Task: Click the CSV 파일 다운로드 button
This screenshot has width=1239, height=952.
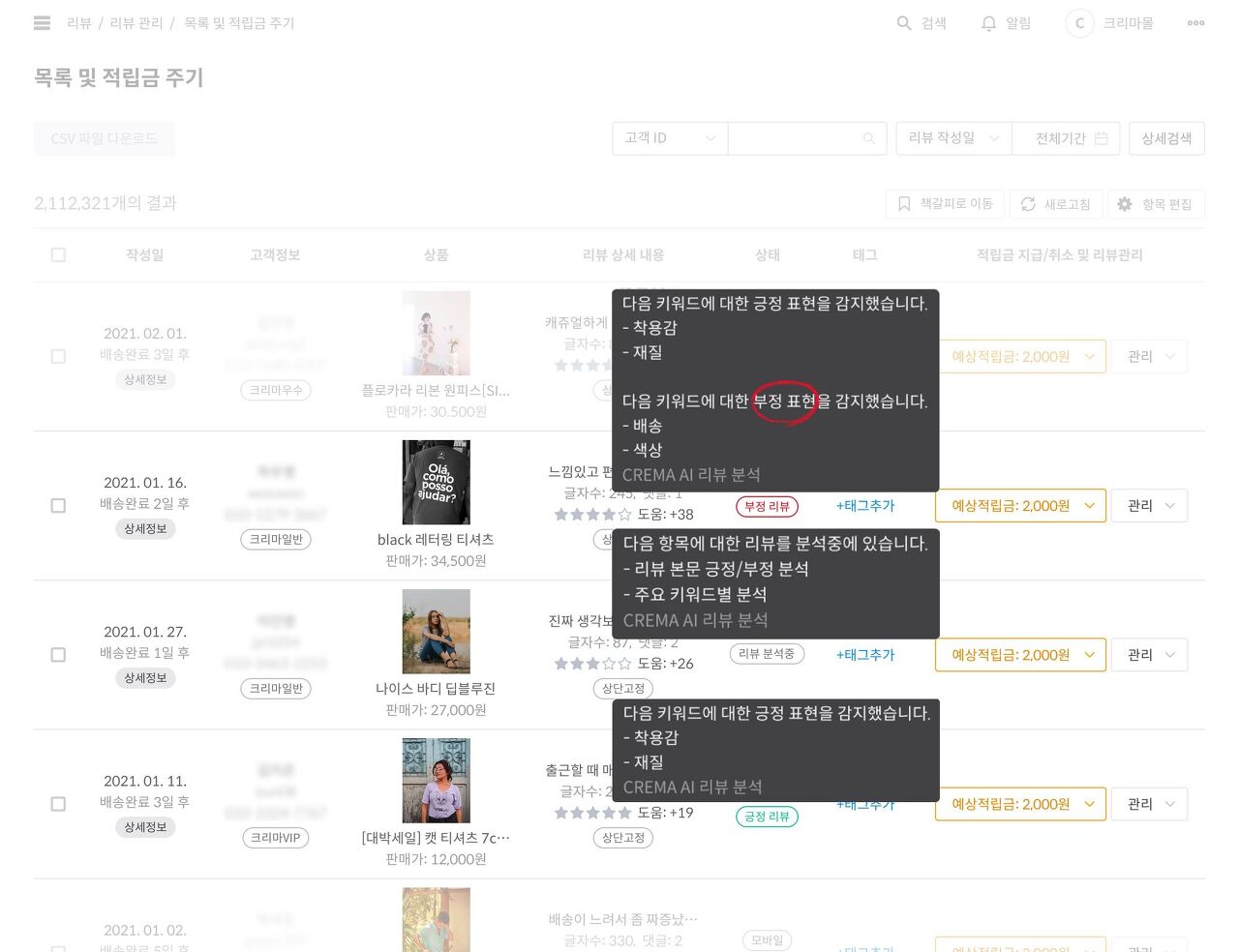Action: click(105, 137)
